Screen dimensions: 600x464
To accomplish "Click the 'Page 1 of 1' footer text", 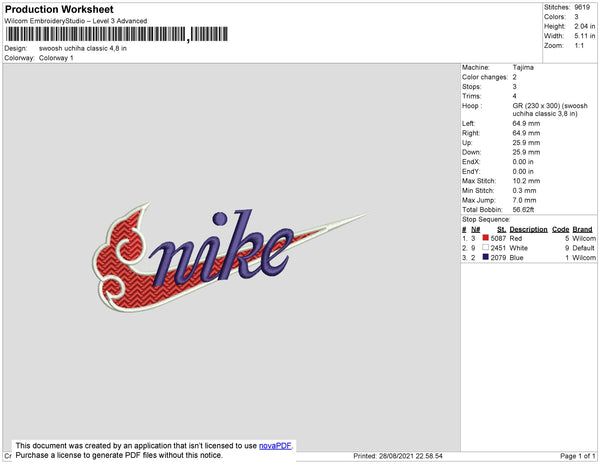I will 578,456.
